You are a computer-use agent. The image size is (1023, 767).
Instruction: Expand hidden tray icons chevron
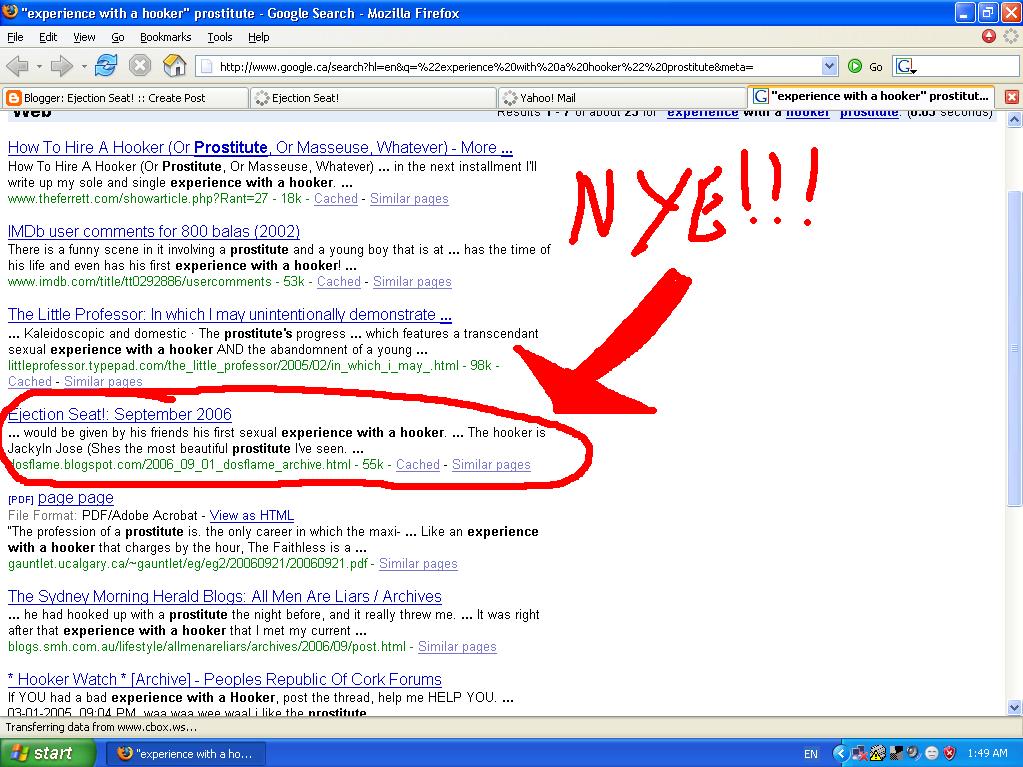pyautogui.click(x=840, y=754)
